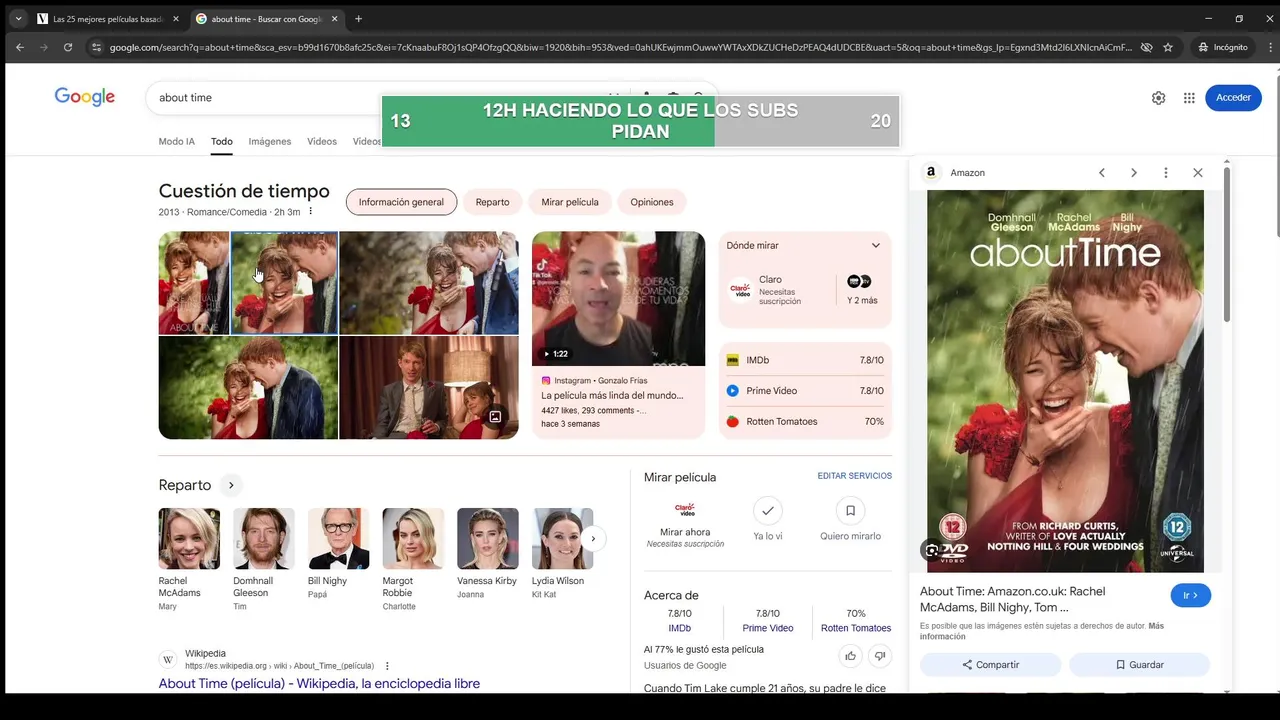Image resolution: width=1280 pixels, height=720 pixels.
Task: Open the image gallery icon on the movie photos
Action: [495, 417]
